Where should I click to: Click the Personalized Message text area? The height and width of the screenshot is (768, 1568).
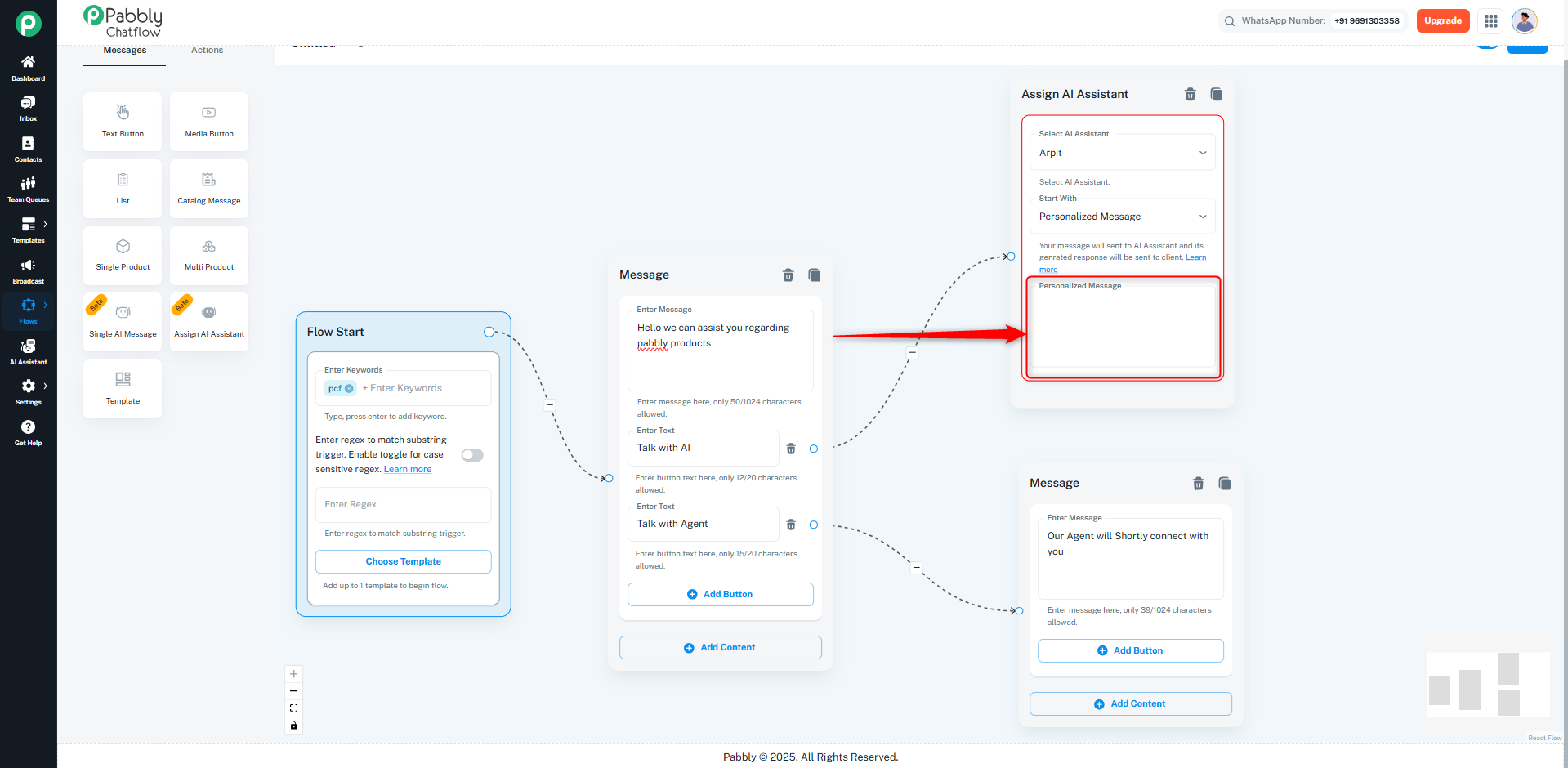(1124, 327)
